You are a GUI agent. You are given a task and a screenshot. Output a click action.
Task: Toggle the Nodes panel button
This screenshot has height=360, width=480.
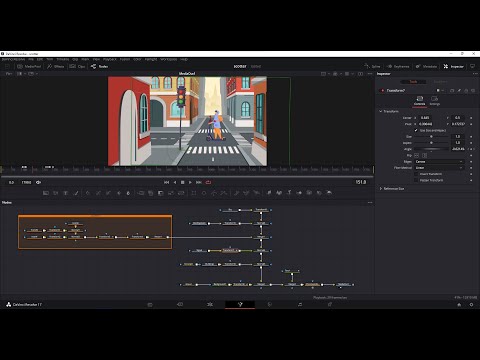click(x=99, y=66)
